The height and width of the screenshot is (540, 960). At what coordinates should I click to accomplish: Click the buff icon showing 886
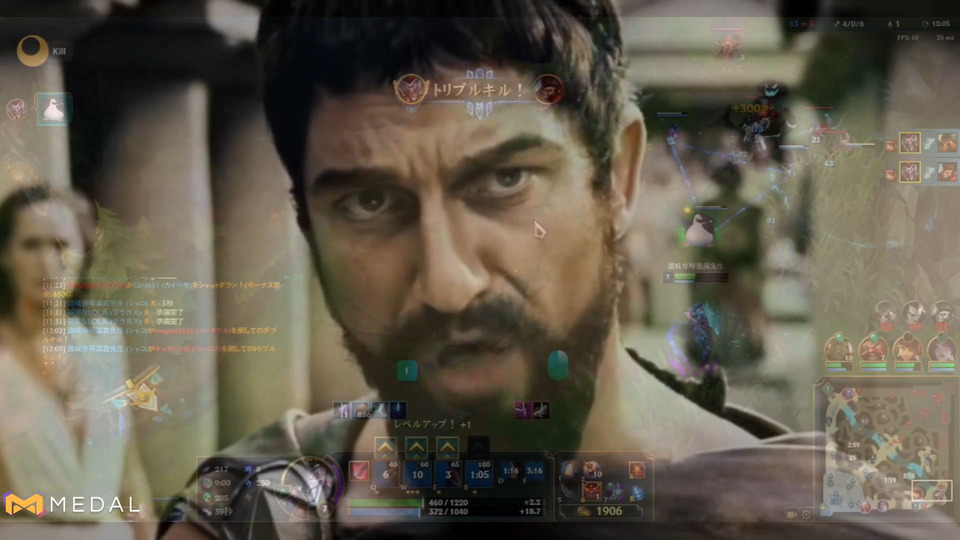pos(362,410)
